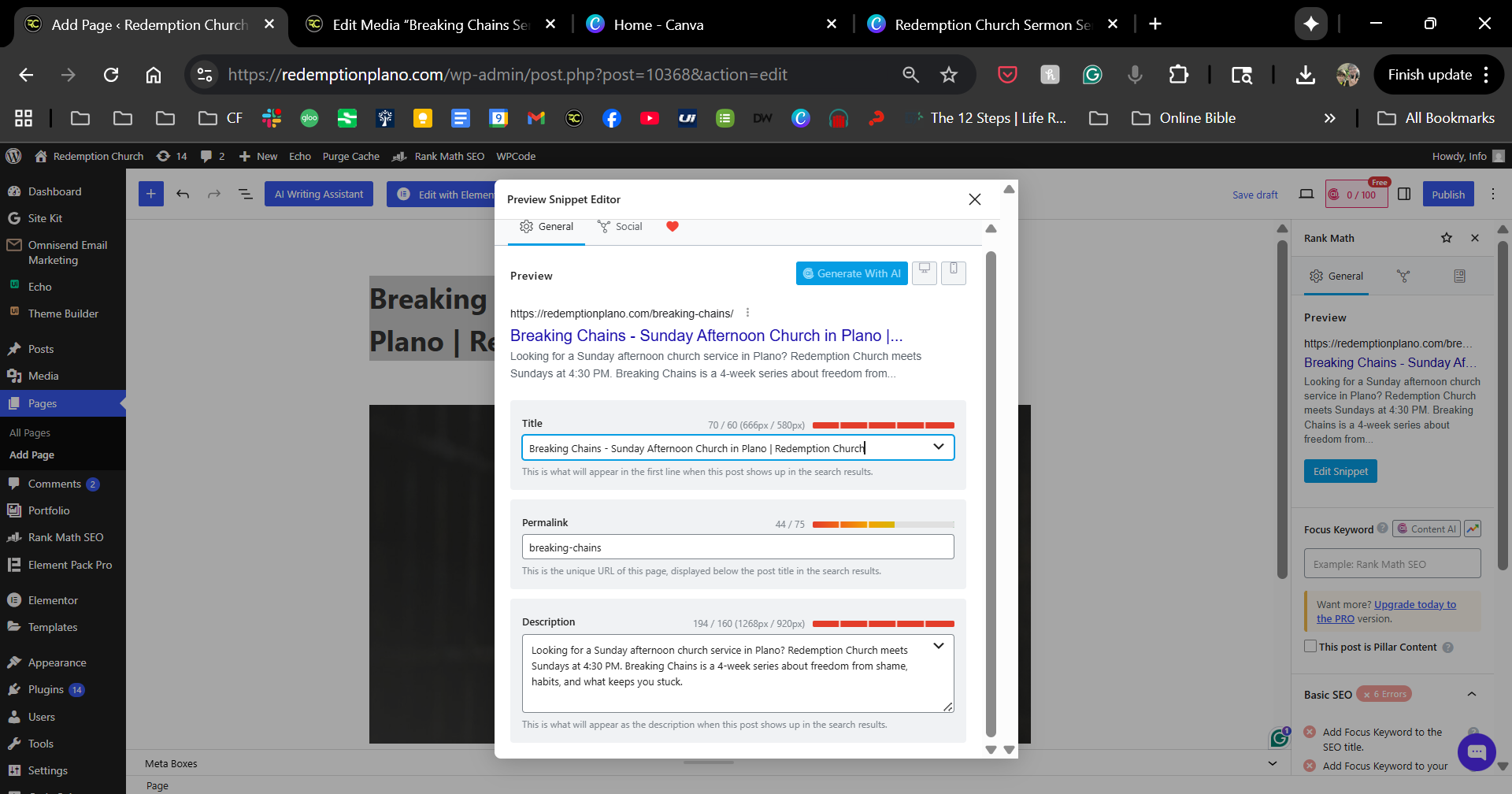The width and height of the screenshot is (1512, 794).
Task: Click into the Permalink input field
Action: point(737,547)
